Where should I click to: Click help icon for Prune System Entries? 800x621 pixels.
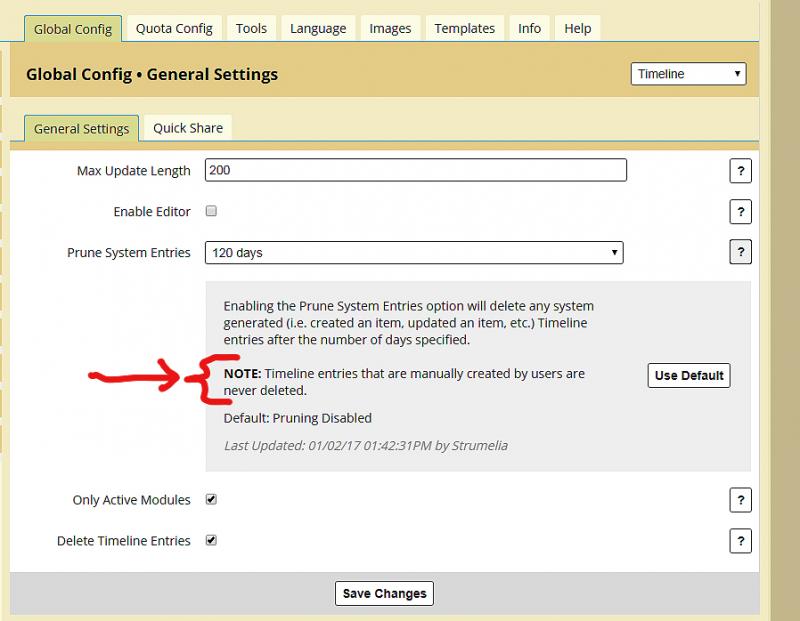[x=740, y=253]
